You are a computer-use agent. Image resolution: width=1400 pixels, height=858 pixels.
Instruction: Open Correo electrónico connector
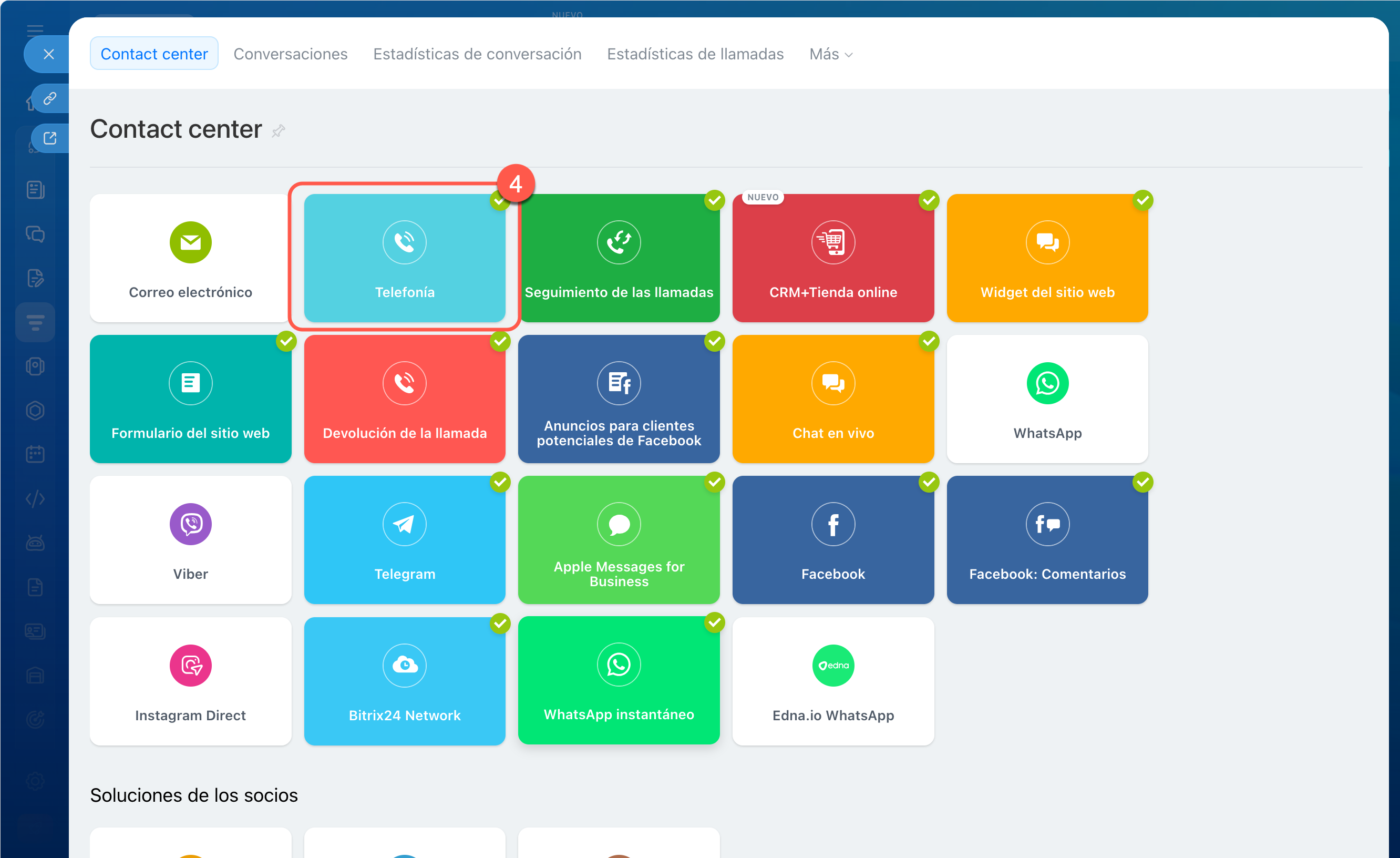tap(190, 259)
